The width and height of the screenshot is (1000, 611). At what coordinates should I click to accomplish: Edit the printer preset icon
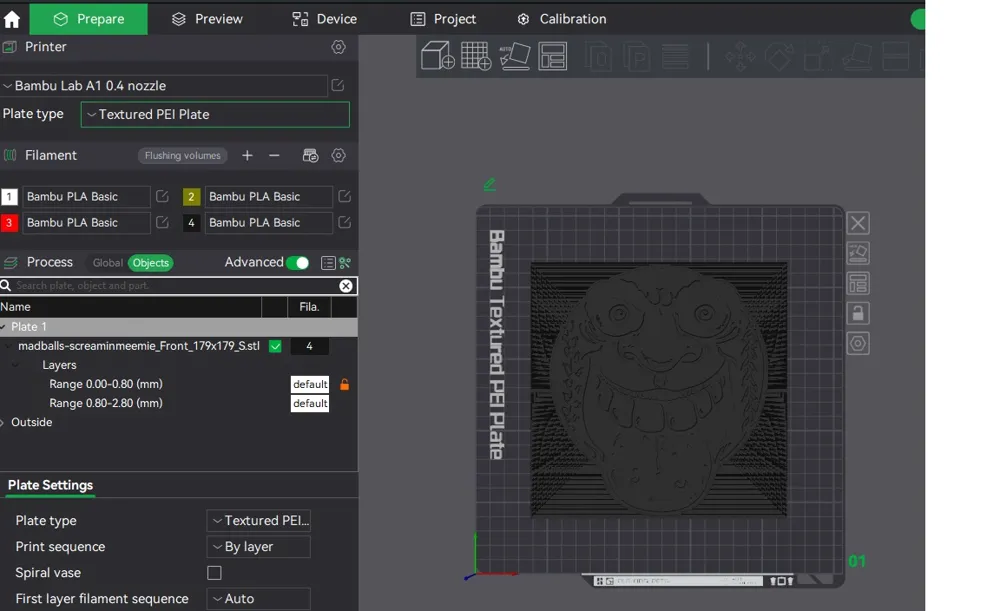coord(338,85)
